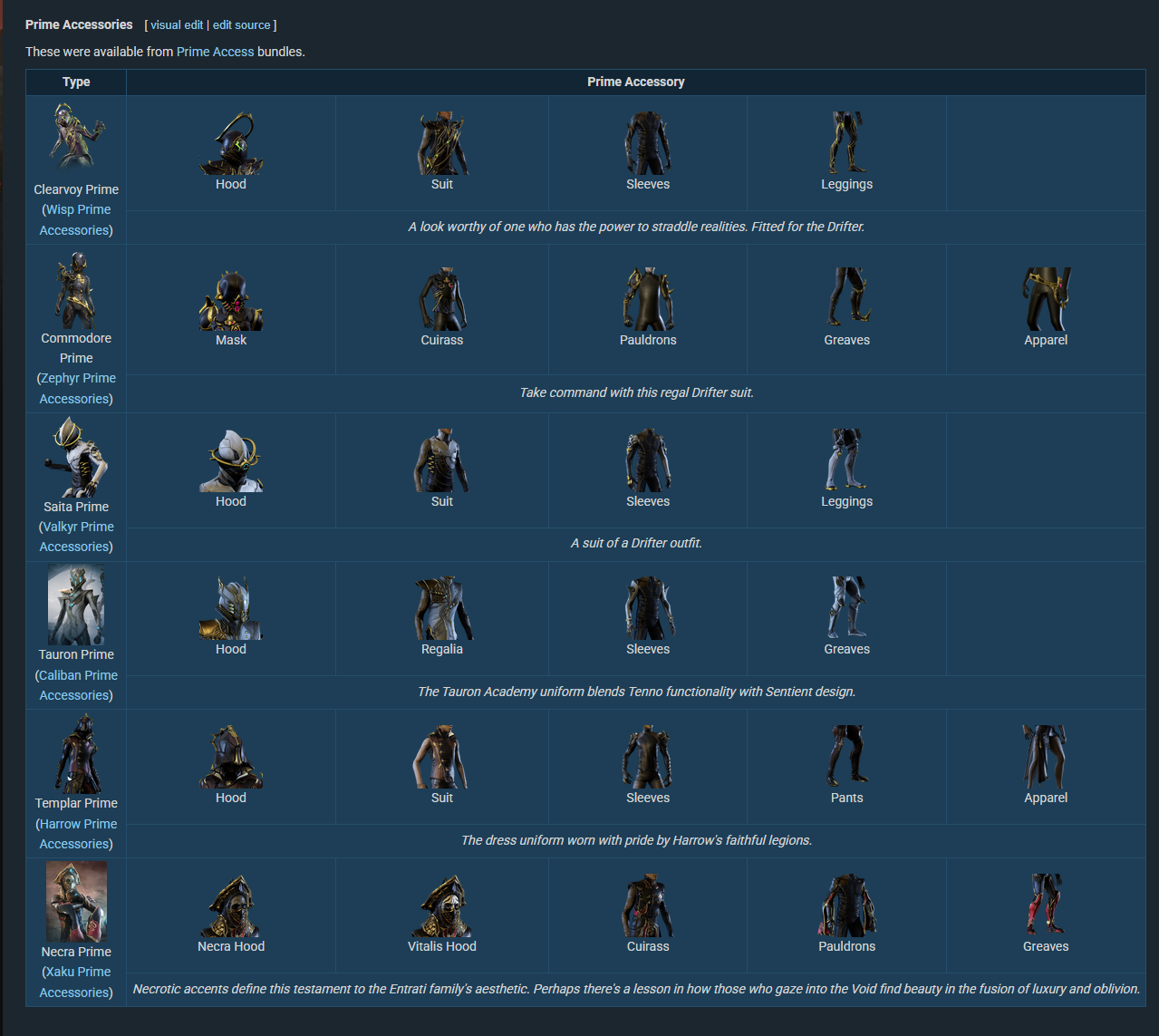Open the Saita Prime Hood image
1159x1036 pixels.
pyautogui.click(x=231, y=460)
